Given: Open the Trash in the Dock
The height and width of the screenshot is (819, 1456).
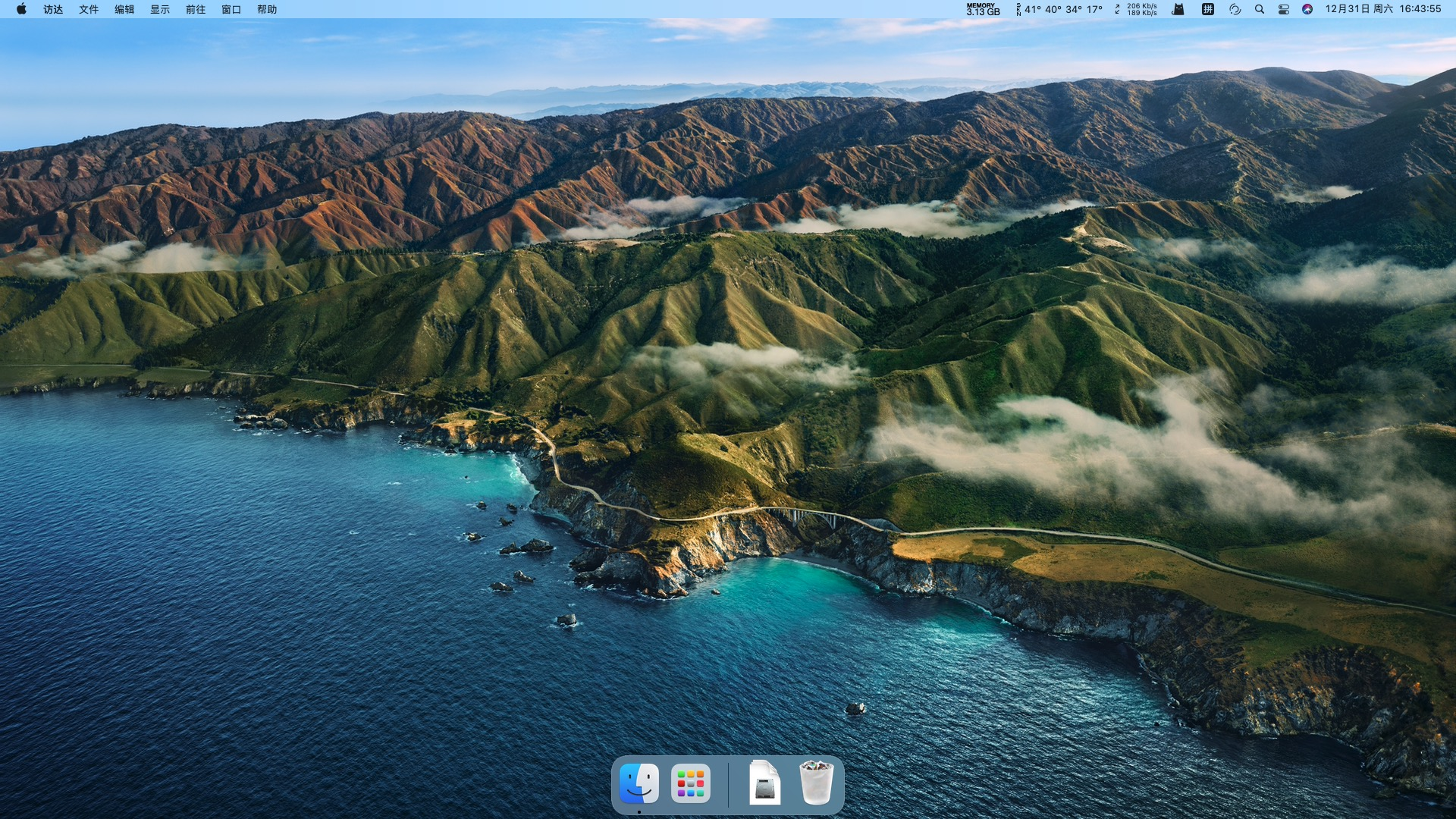Looking at the screenshot, I should point(816,783).
